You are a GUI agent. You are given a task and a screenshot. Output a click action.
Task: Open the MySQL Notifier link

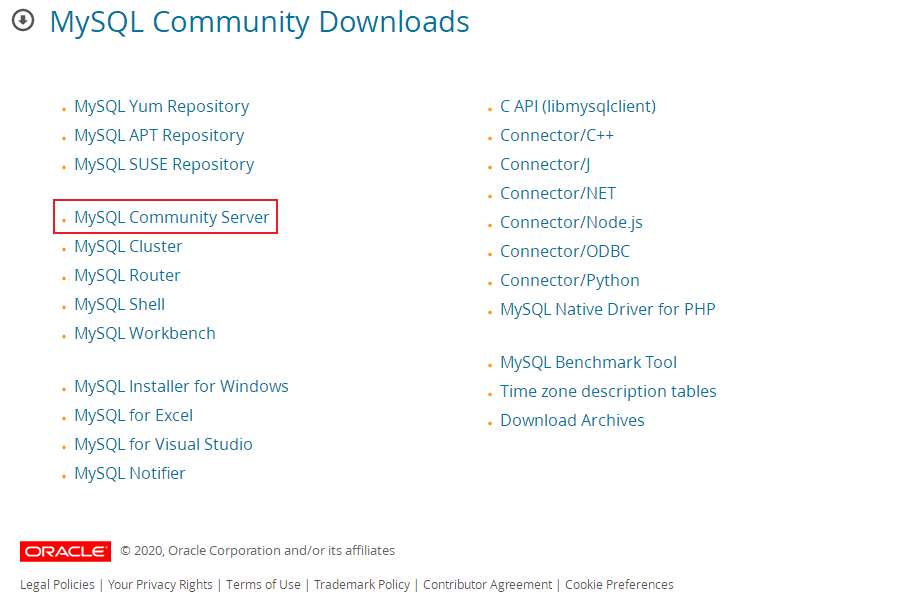(x=130, y=473)
